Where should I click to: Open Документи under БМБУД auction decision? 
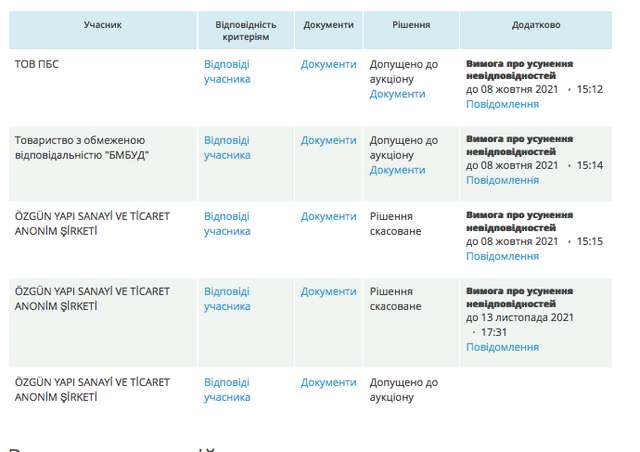coord(397,170)
